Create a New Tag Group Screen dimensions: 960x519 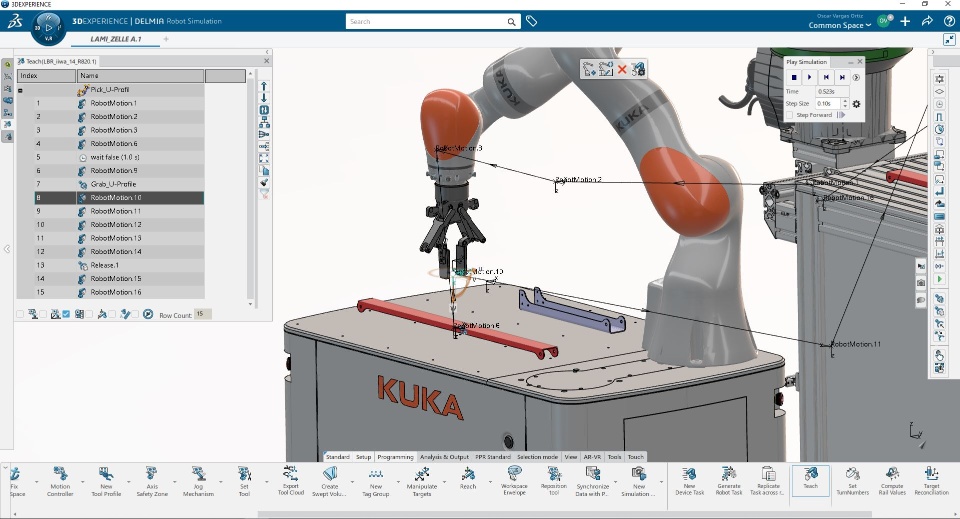pyautogui.click(x=376, y=481)
